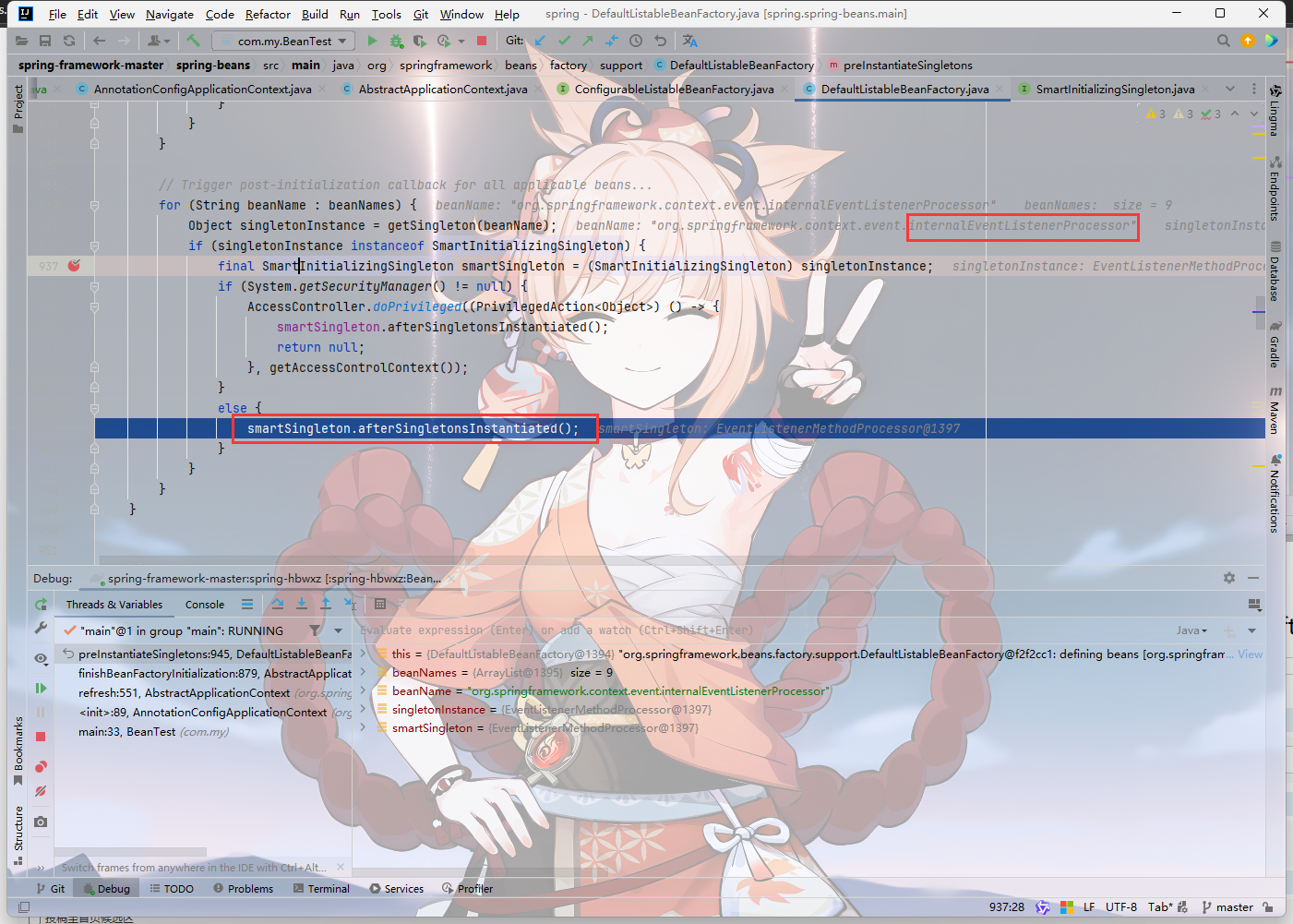Open debugger settings wrench icon
The image size is (1293, 924).
point(41,628)
